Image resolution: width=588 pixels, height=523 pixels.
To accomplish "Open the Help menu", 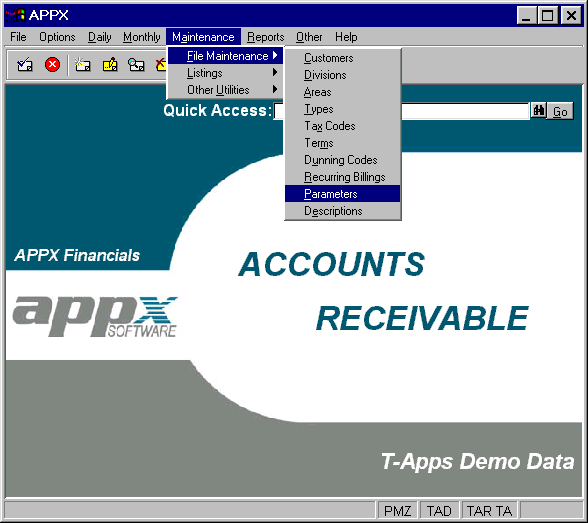I will click(346, 37).
